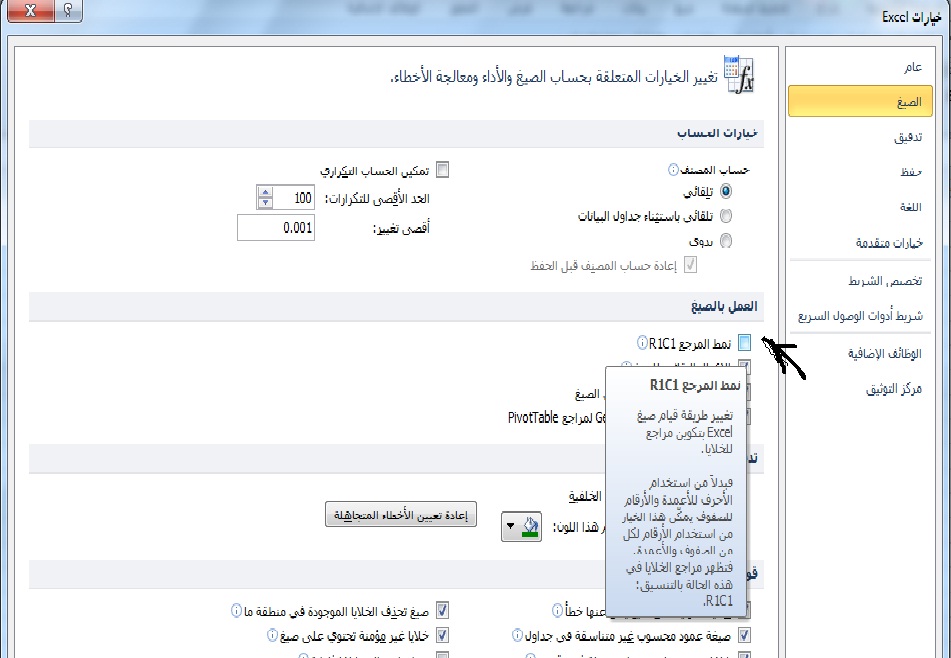Click info icon beside صيغ تحذف الخلايا الموجودة
The height and width of the screenshot is (658, 951).
point(237,610)
